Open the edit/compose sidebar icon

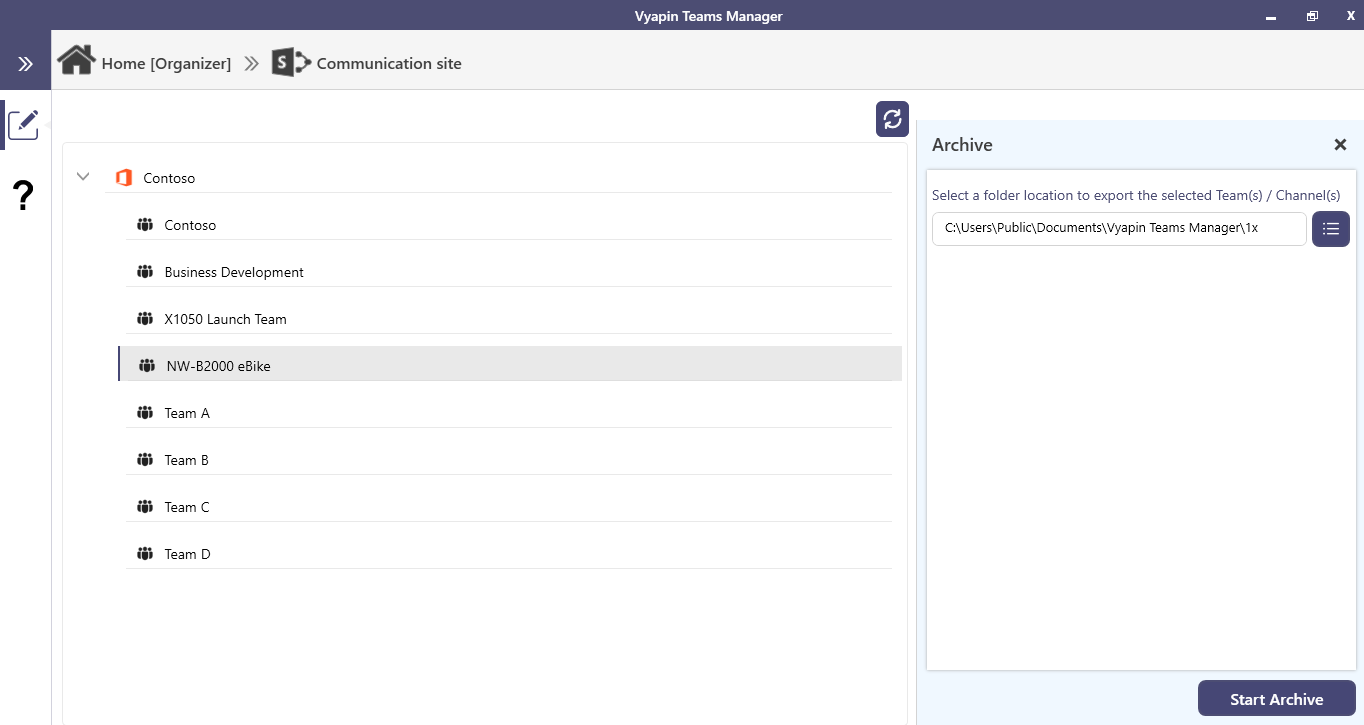coord(23,125)
